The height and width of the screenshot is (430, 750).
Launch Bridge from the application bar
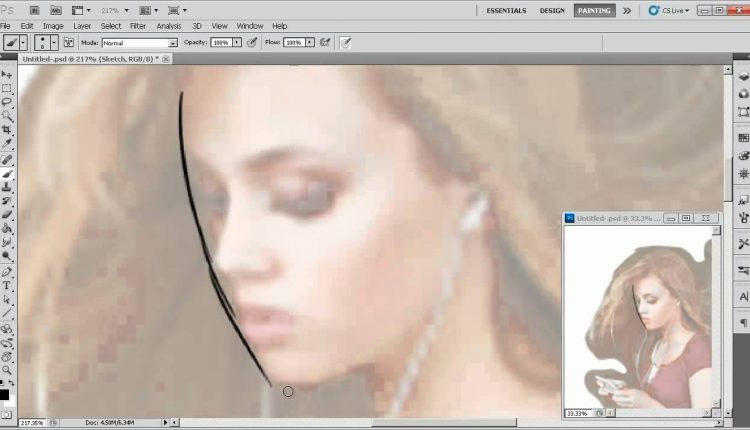[x=34, y=10]
